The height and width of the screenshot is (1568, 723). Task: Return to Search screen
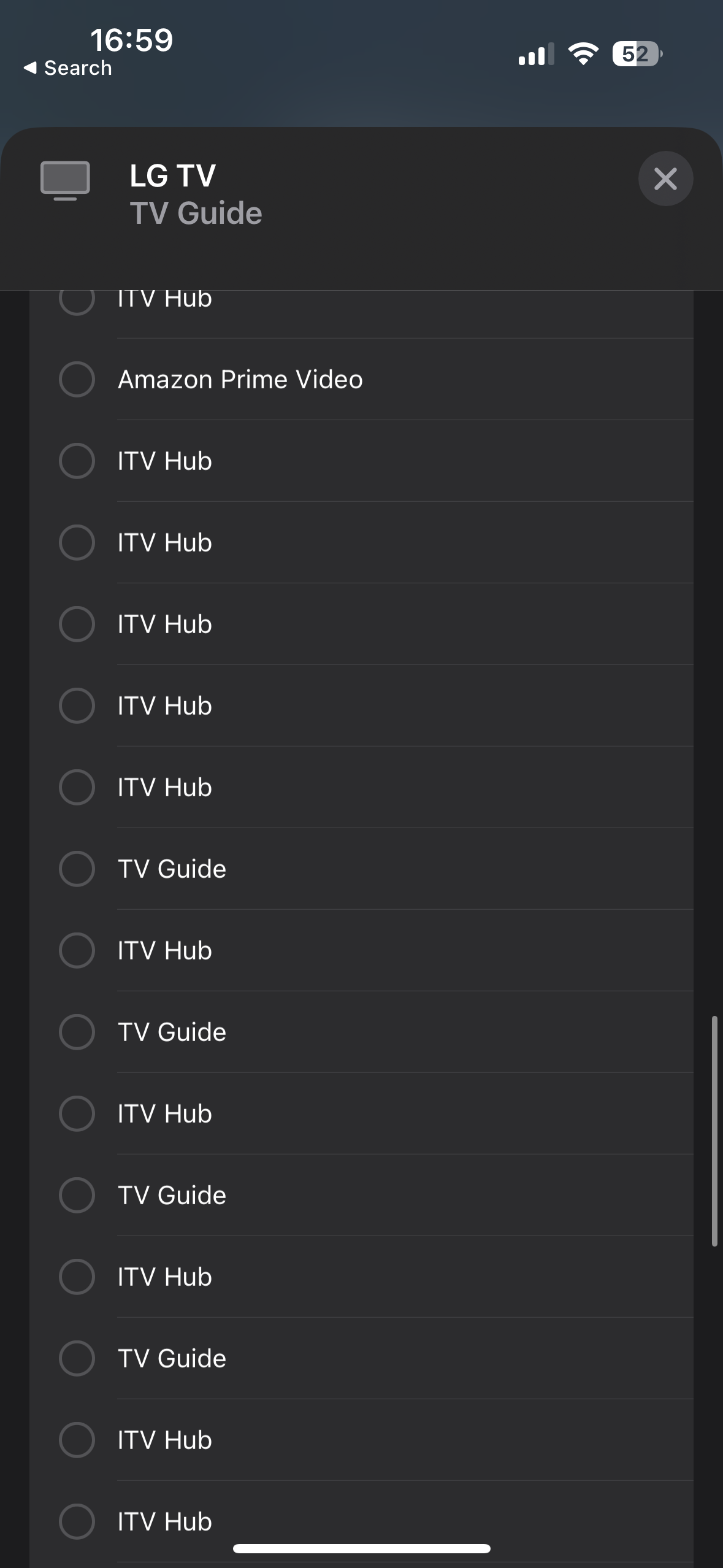tap(67, 67)
